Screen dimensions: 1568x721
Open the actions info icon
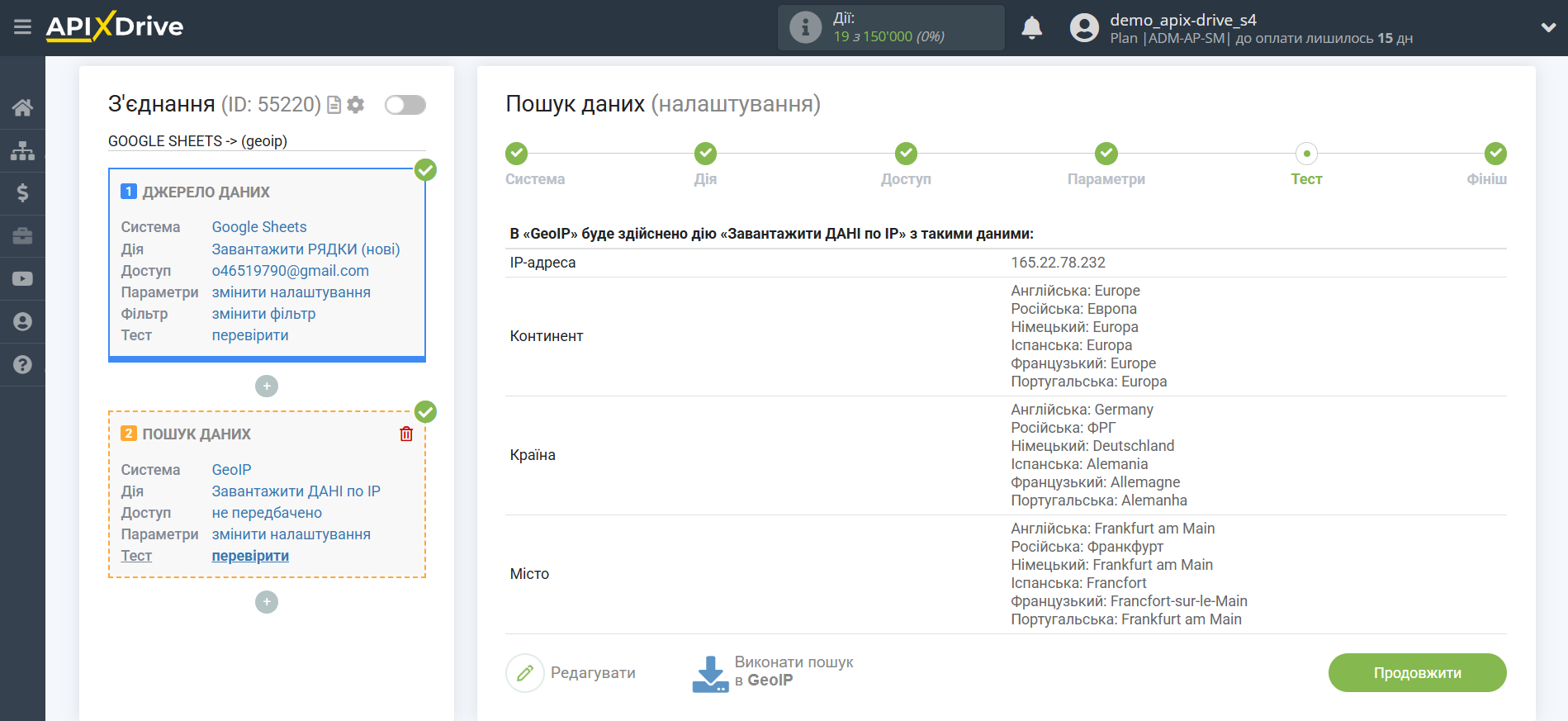(x=805, y=27)
